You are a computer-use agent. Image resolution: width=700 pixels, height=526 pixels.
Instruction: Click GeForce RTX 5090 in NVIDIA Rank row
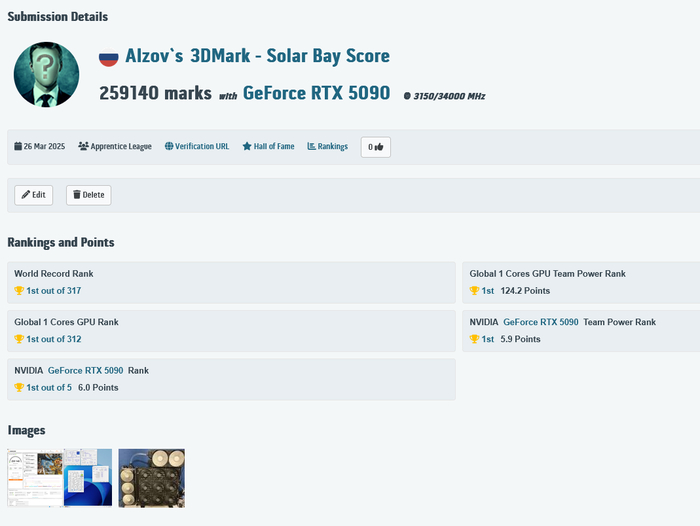click(85, 370)
